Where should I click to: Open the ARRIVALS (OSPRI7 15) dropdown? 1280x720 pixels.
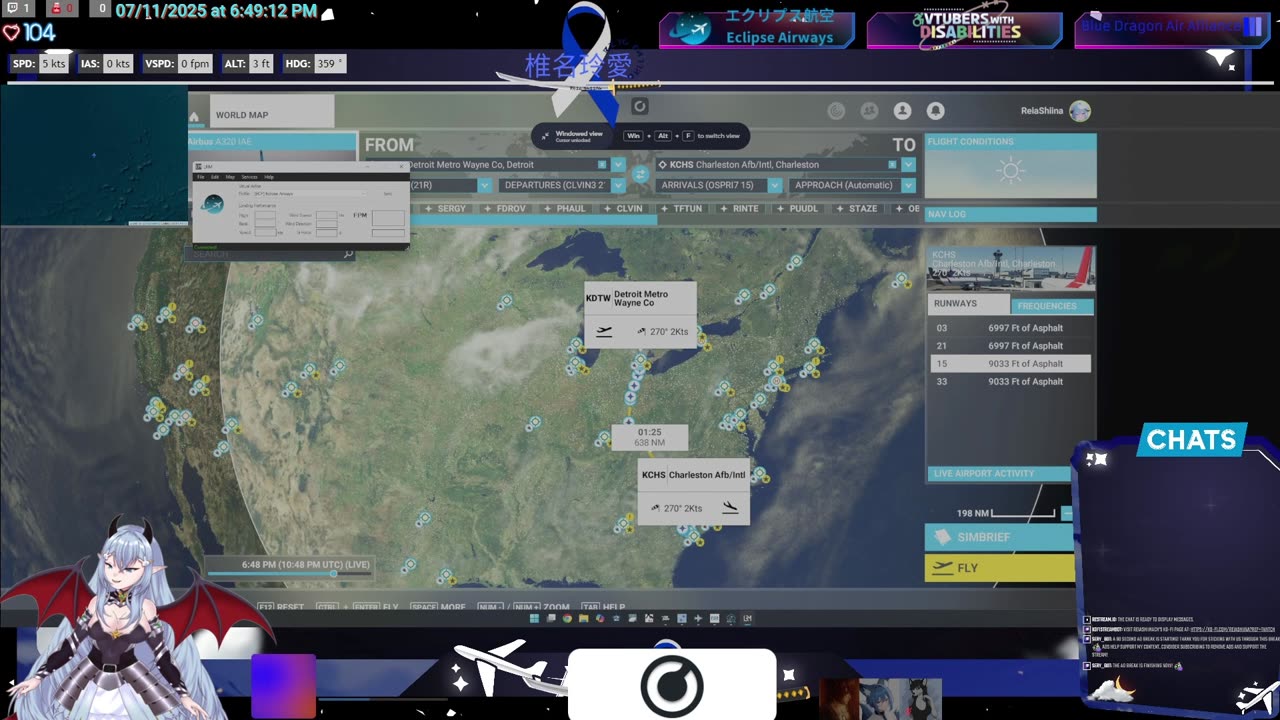(x=719, y=185)
